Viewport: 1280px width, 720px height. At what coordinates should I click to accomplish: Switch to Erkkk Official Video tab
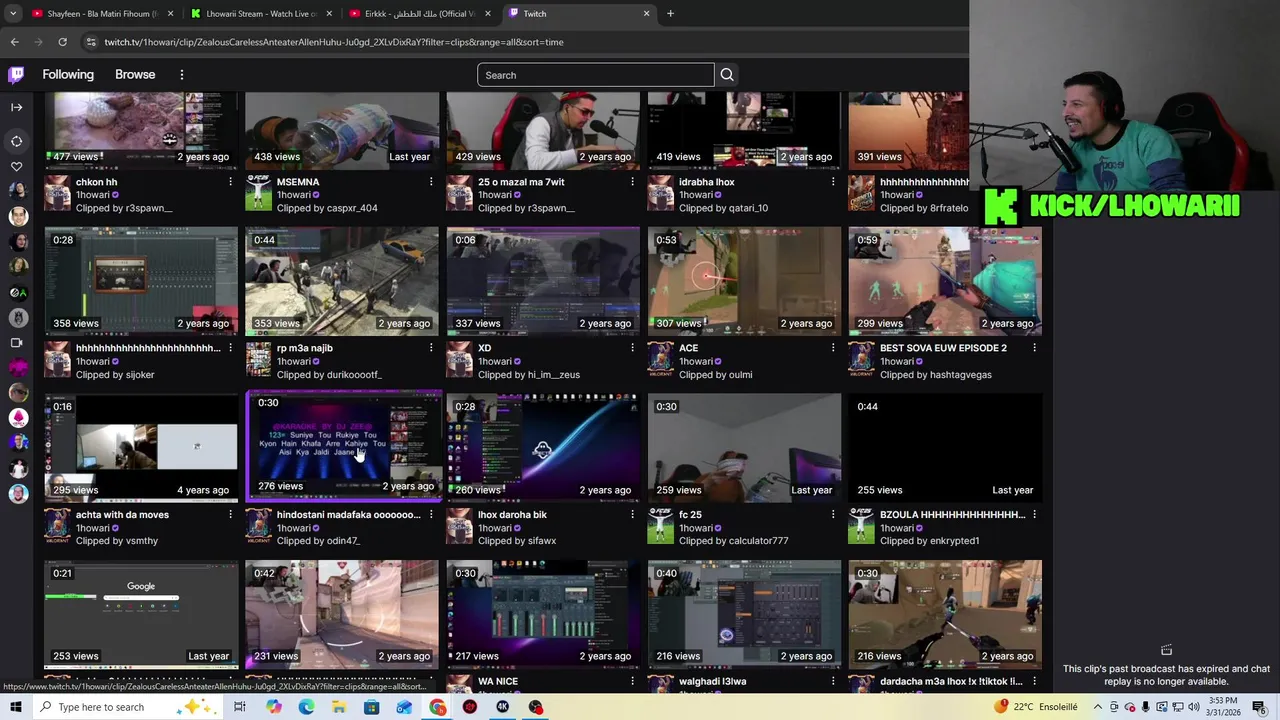tap(420, 14)
